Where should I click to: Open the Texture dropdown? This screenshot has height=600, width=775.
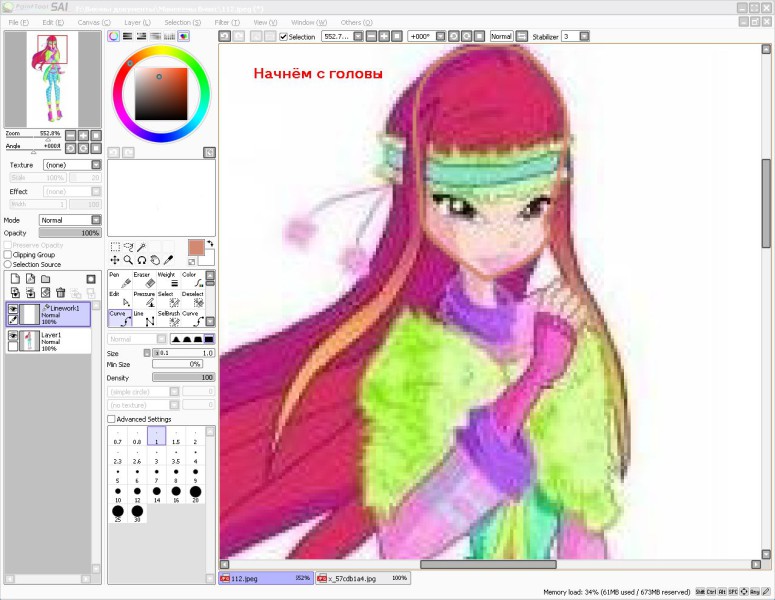96,165
